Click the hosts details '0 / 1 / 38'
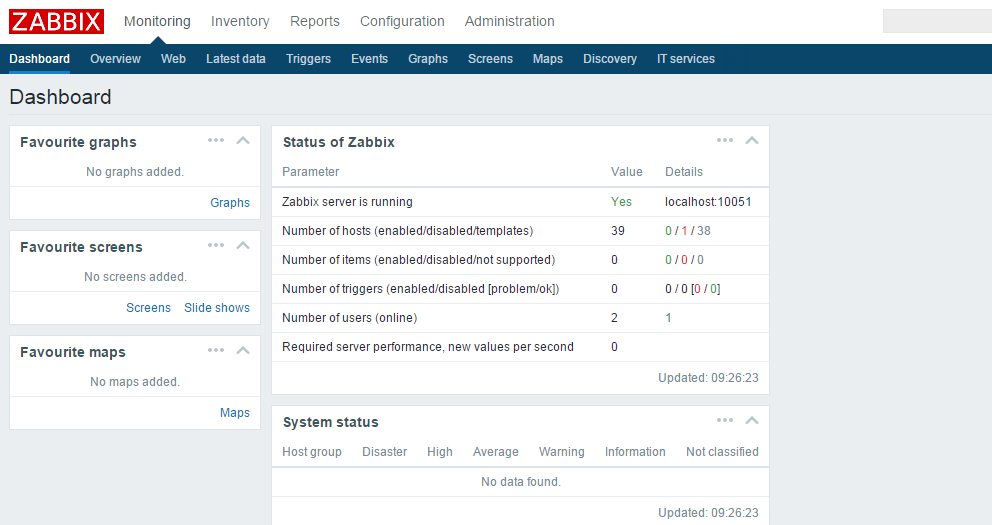This screenshot has height=525, width=992. click(688, 231)
